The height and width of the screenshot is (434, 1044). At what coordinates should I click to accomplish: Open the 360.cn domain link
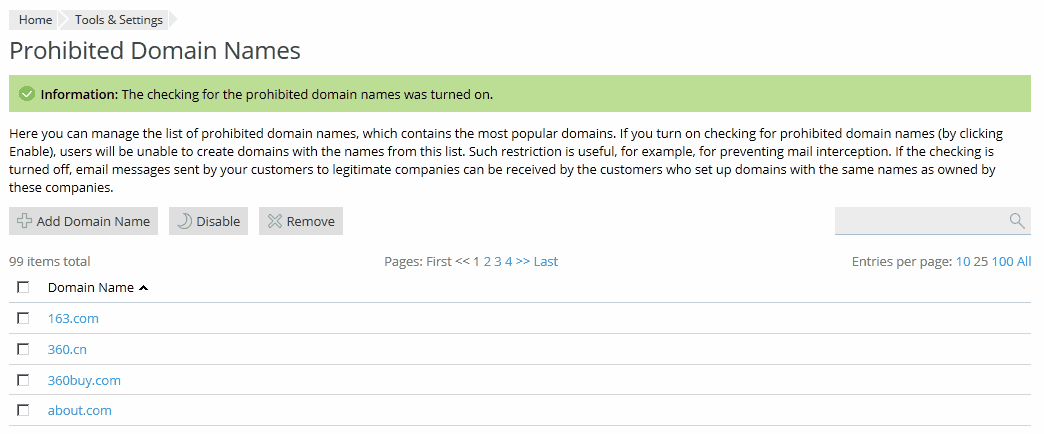[68, 349]
